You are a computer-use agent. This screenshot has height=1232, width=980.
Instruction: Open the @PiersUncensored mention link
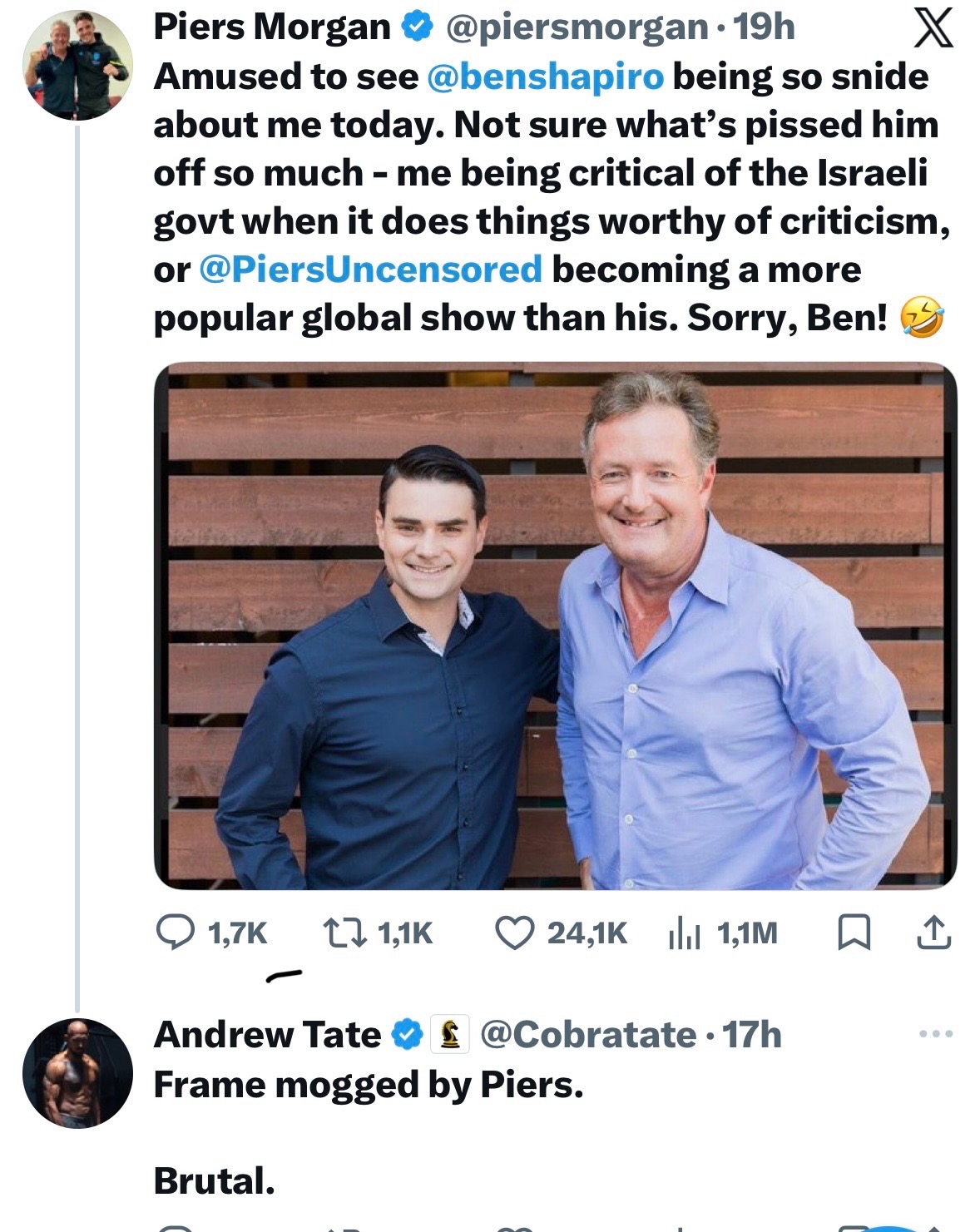click(x=371, y=270)
